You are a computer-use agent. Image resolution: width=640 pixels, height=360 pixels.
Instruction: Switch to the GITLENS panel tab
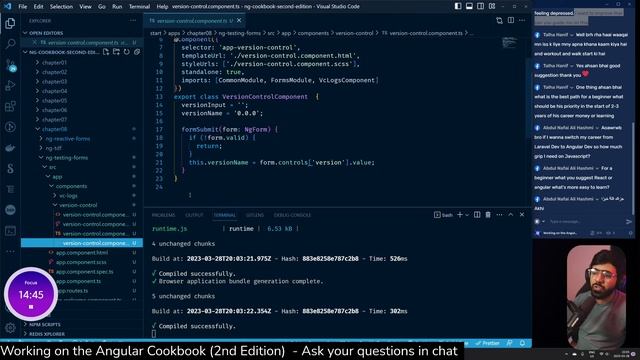click(x=255, y=215)
